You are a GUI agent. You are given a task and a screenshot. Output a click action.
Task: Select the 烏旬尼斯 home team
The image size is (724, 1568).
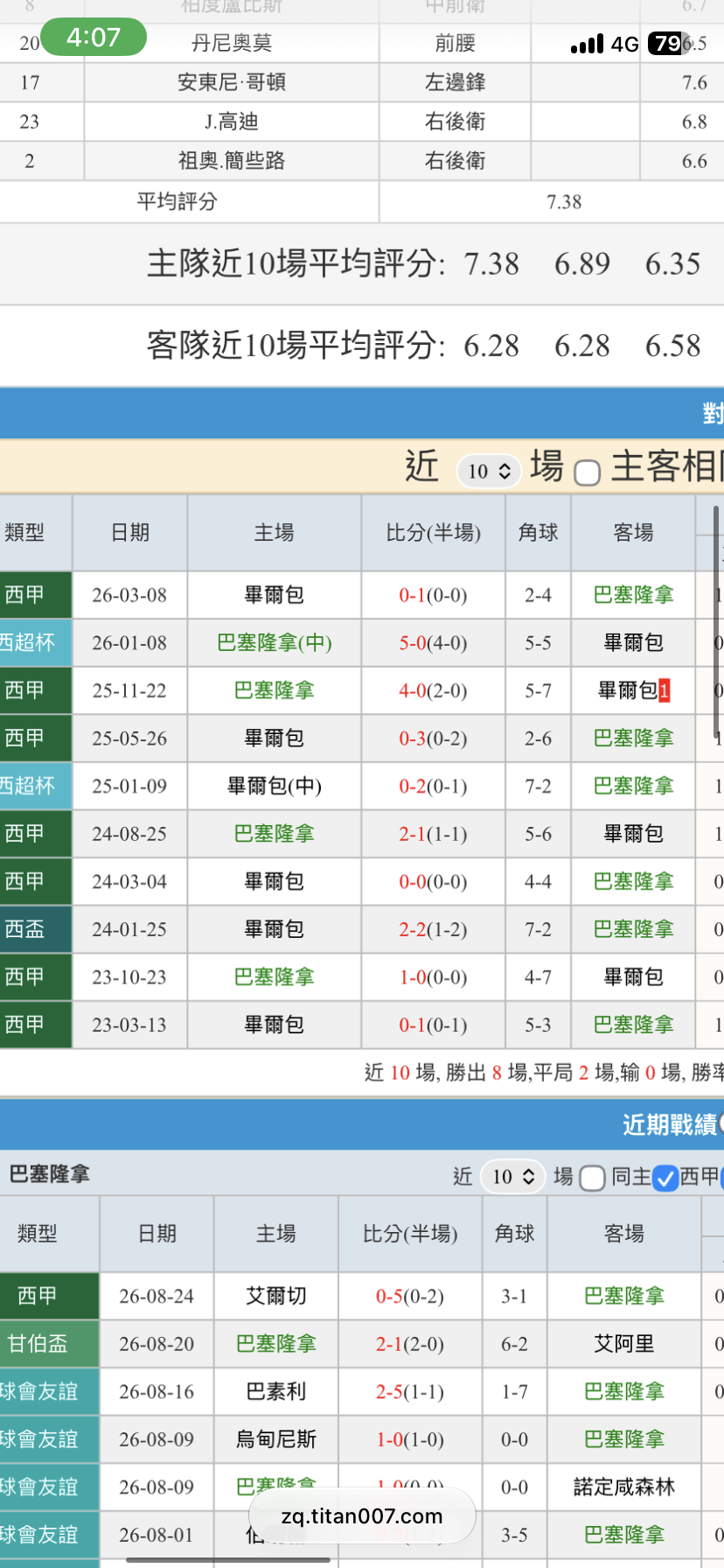pos(276,1439)
